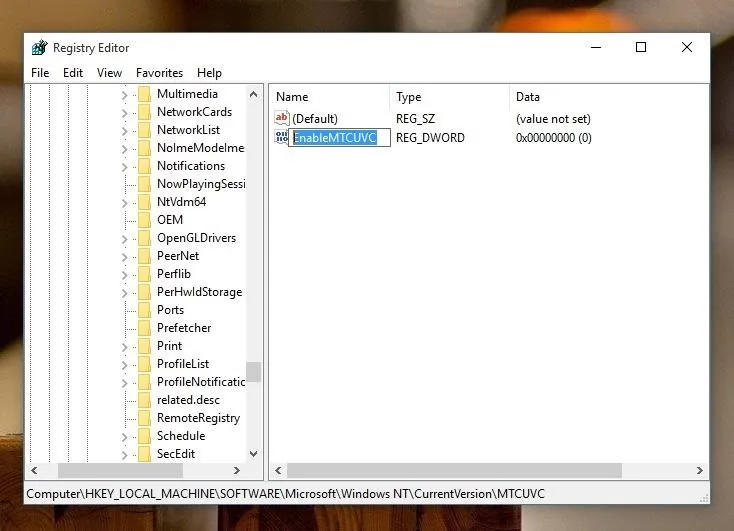Click the tree horizontal scroll left arrow
This screenshot has height=531, width=734.
click(x=34, y=470)
